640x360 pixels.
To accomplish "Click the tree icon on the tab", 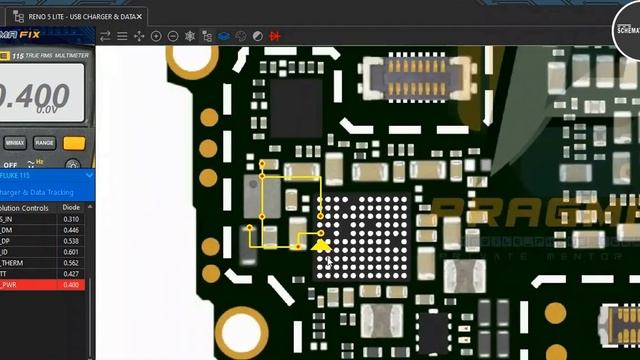I will click(18, 17).
